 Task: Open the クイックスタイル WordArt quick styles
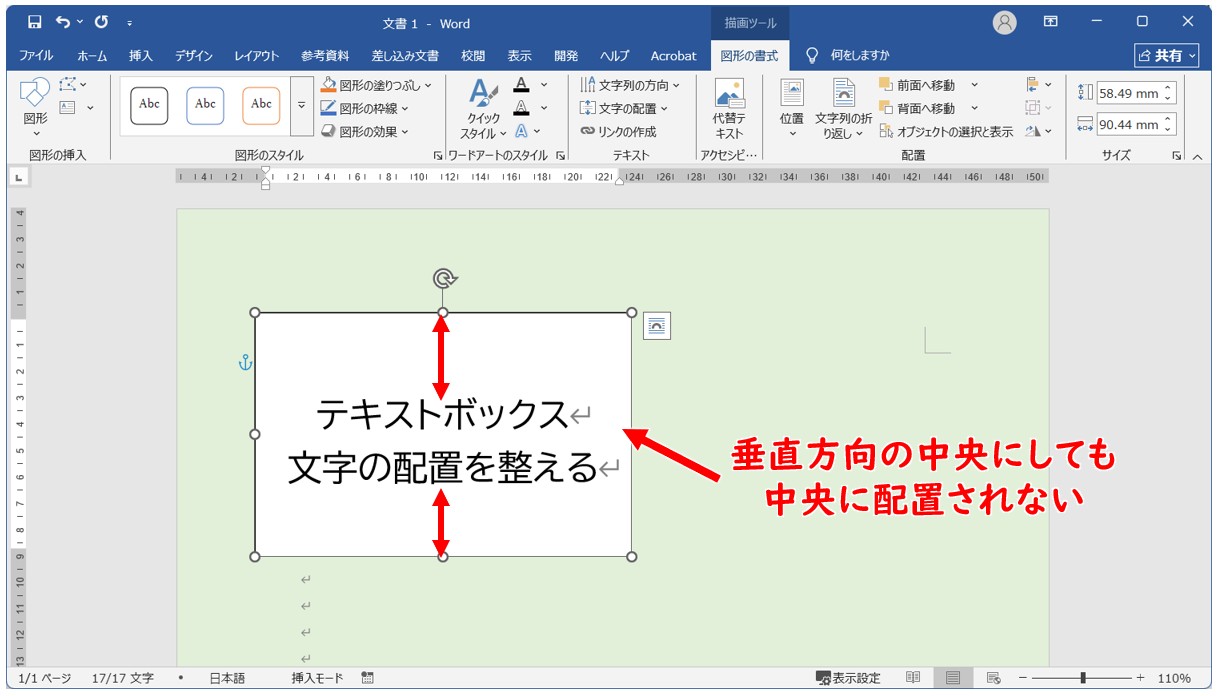[x=484, y=109]
